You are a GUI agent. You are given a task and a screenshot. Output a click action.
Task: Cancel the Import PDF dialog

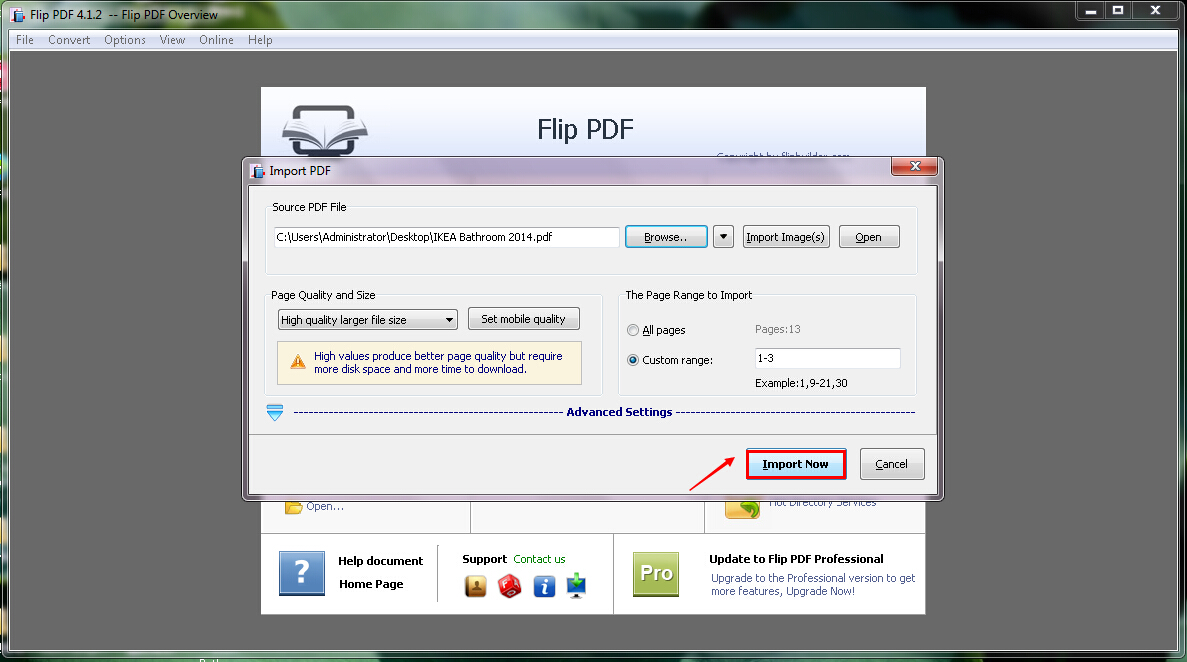coord(892,464)
